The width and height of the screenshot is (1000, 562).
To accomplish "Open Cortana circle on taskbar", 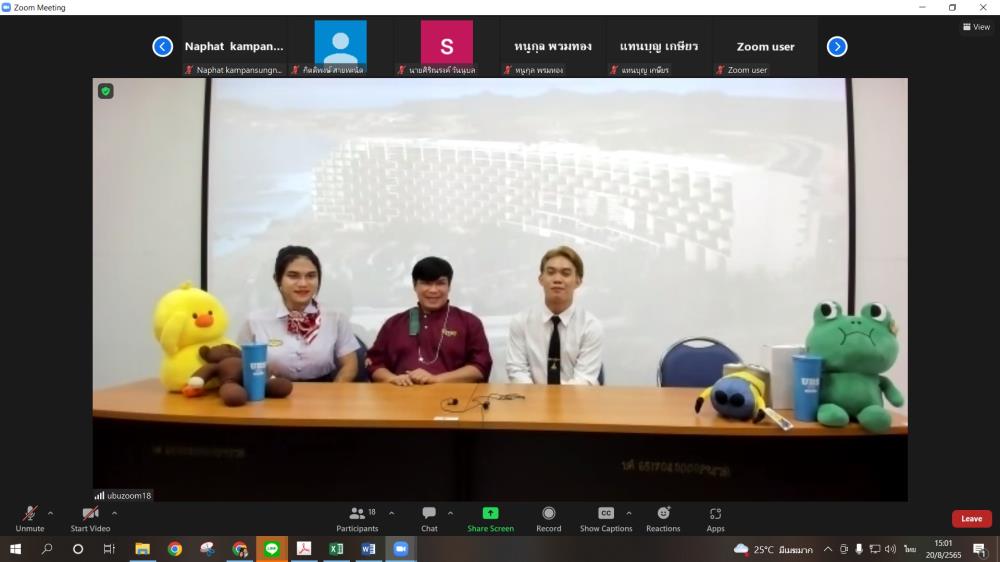I will [78, 549].
